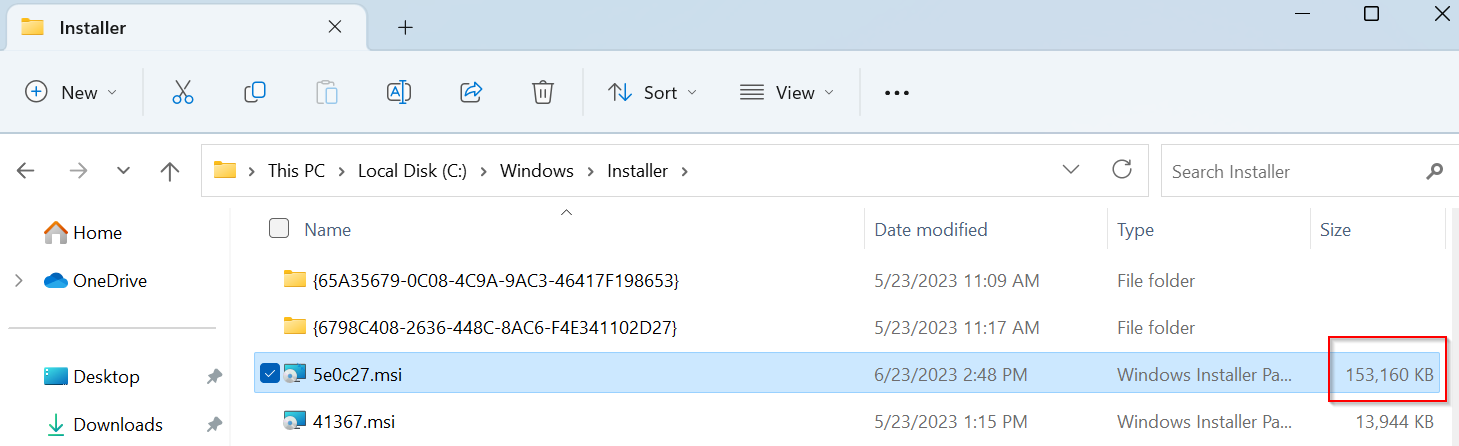This screenshot has height=446, width=1459.
Task: Click the Rename icon in toolbar
Action: 399,92
